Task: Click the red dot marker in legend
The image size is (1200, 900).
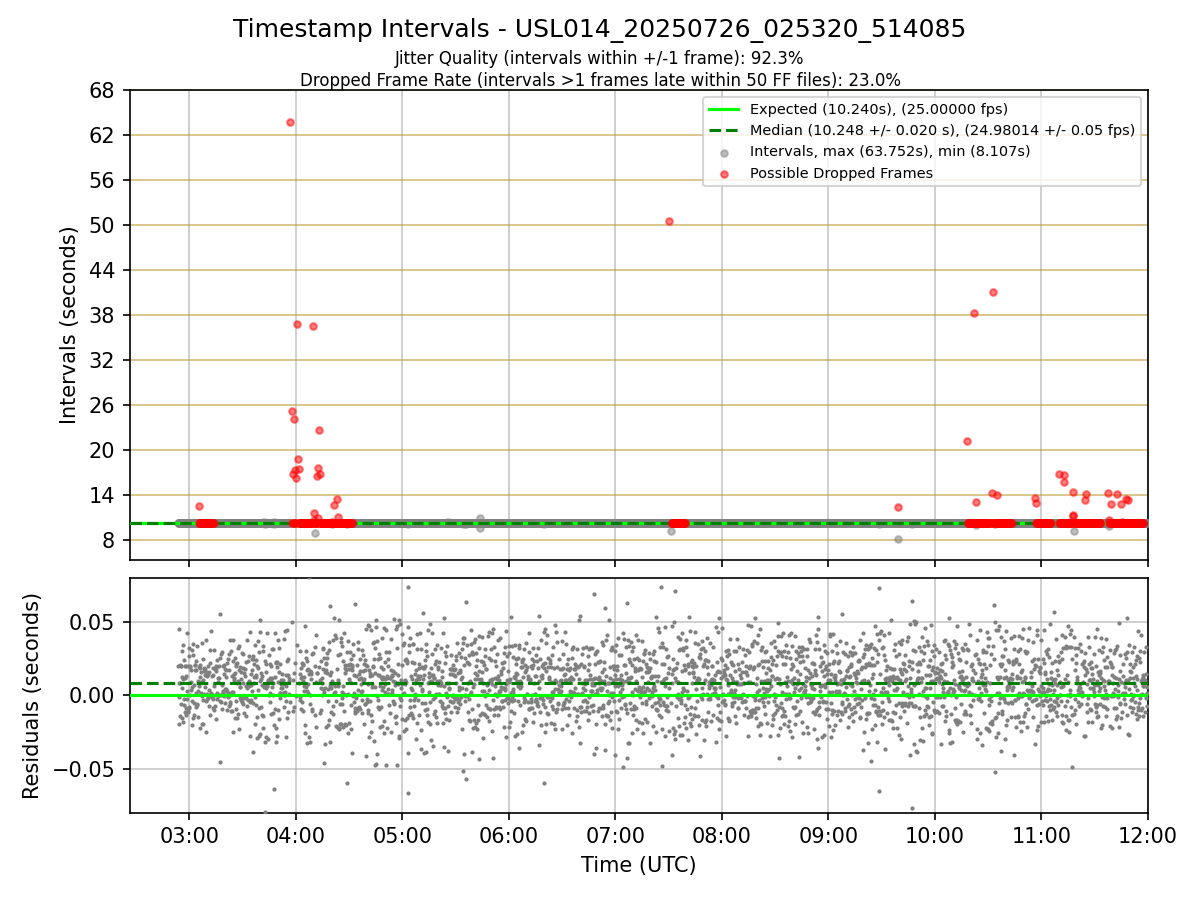Action: point(725,173)
